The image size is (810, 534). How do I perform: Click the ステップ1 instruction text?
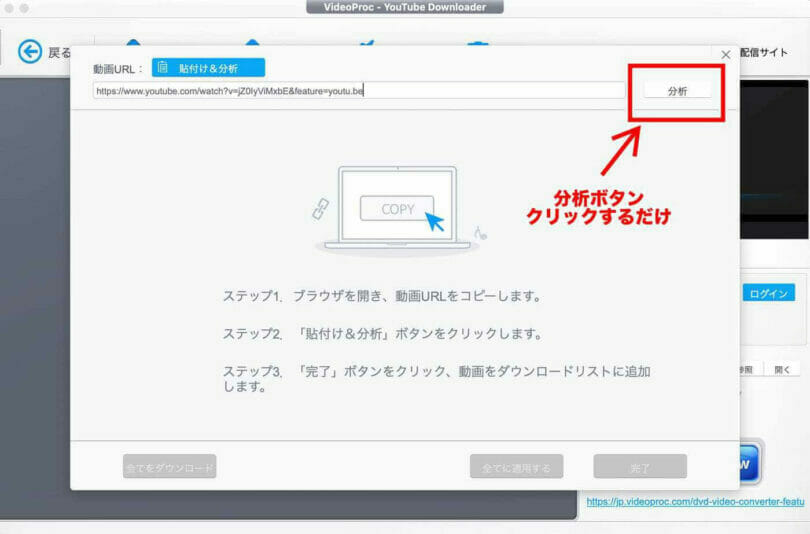click(x=382, y=296)
